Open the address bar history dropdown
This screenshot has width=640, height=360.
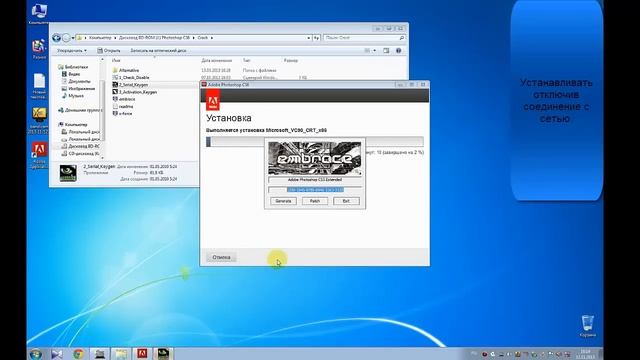click(x=309, y=38)
